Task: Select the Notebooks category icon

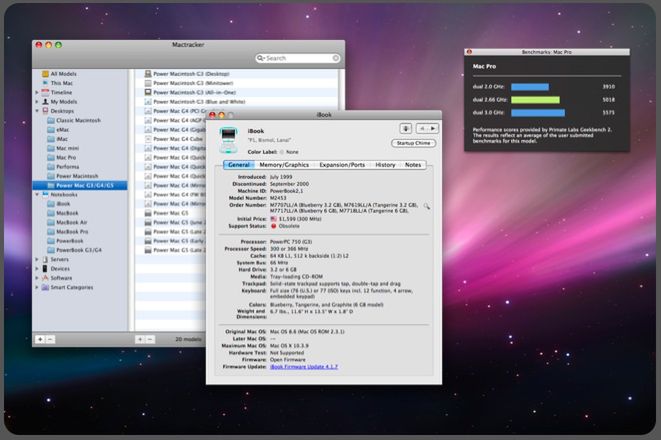Action: 46,194
